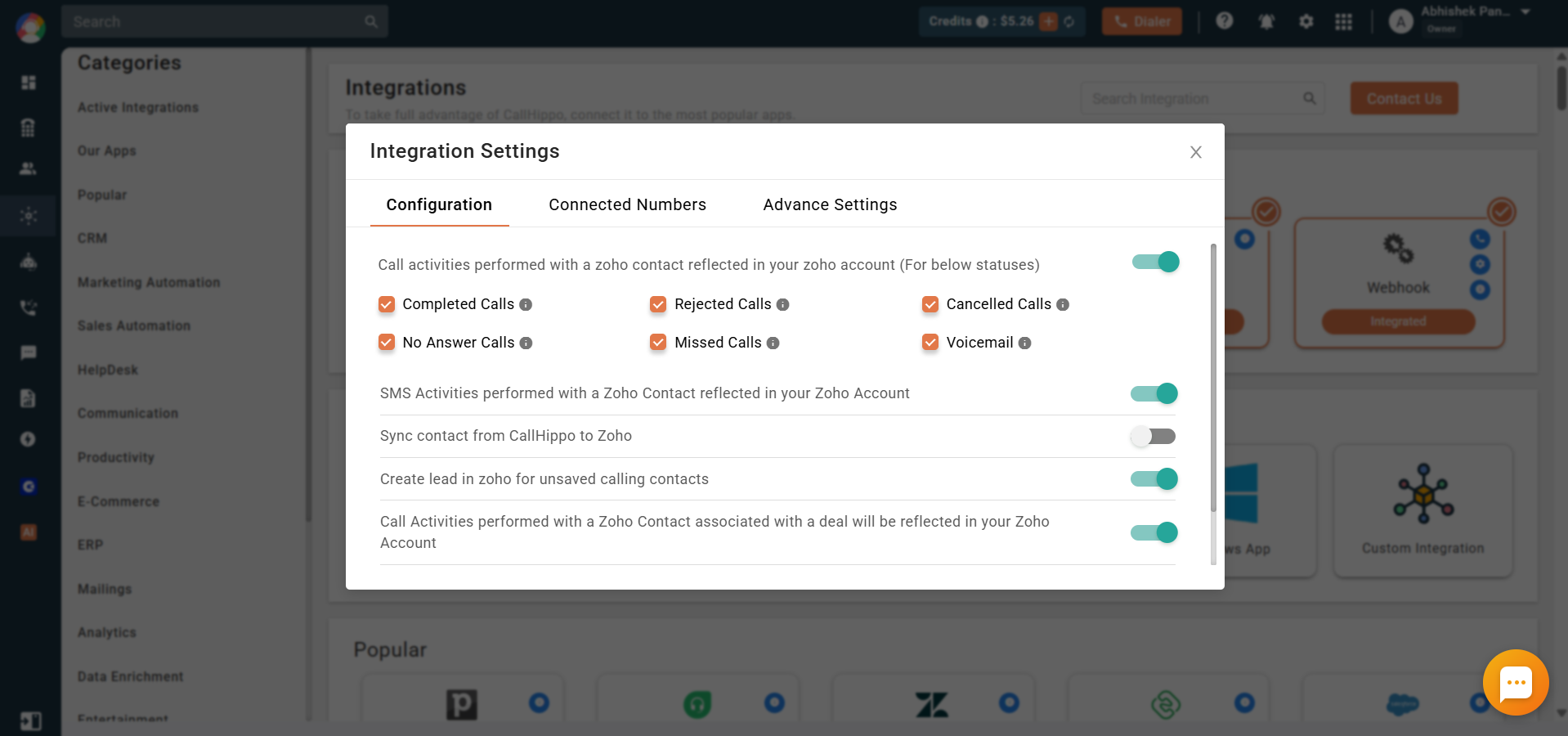Screen dimensions: 1568x736
Task: Open the Advance Settings tab
Action: click(x=830, y=204)
